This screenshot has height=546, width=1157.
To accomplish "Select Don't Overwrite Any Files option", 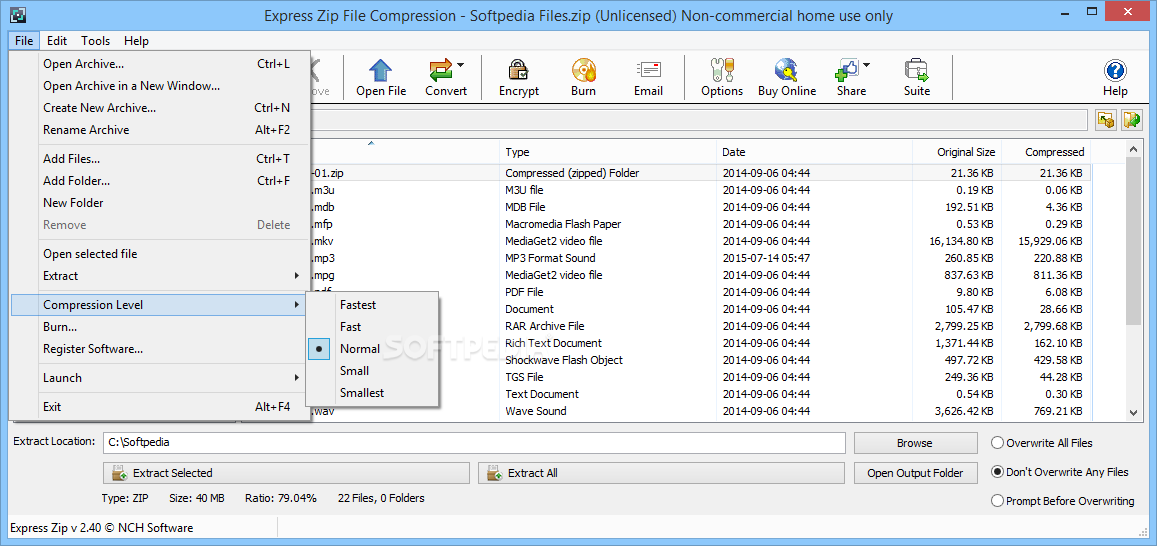I will pyautogui.click(x=998, y=472).
